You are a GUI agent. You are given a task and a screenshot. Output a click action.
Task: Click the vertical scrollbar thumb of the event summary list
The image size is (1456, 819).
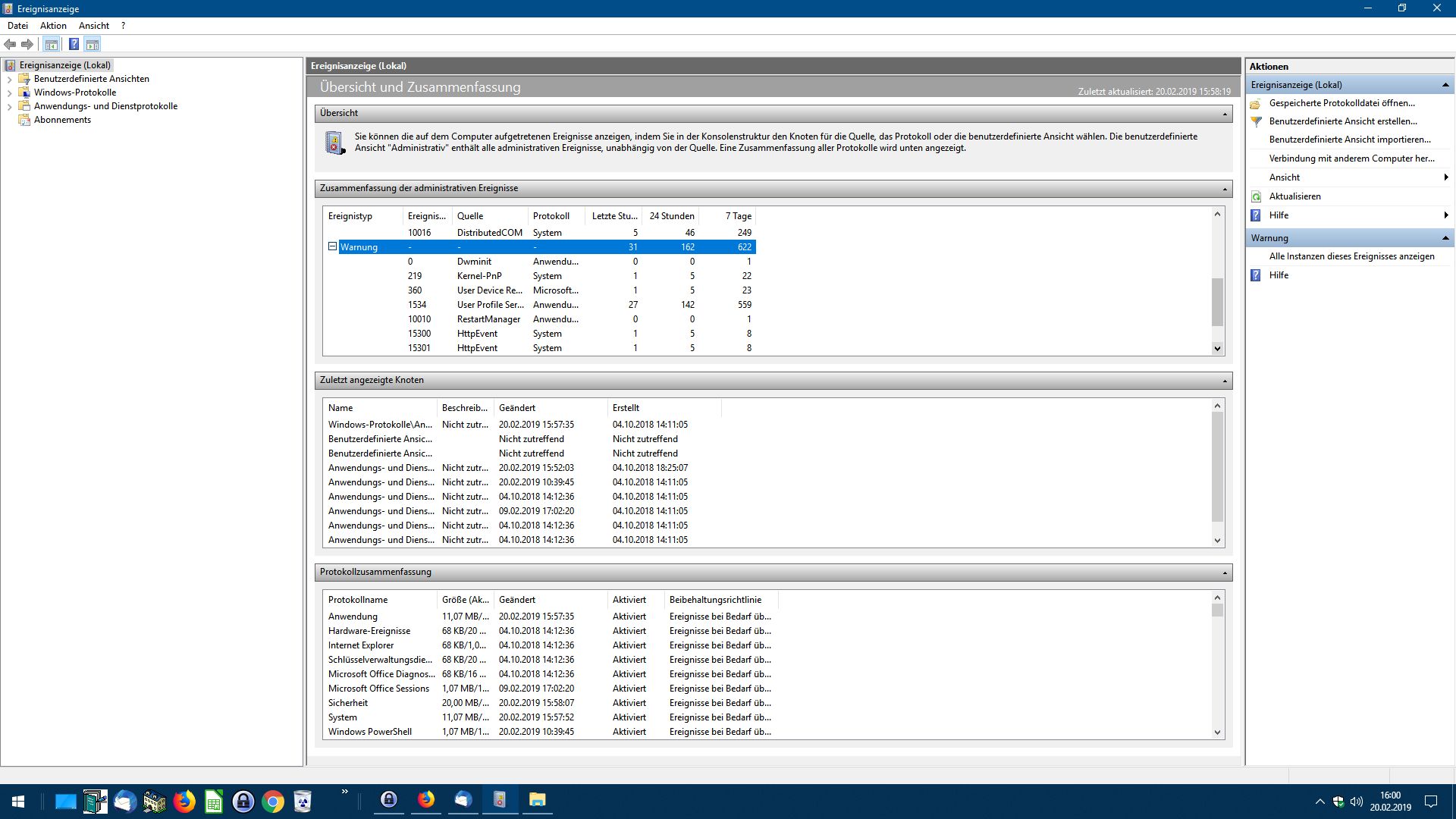pyautogui.click(x=1217, y=302)
